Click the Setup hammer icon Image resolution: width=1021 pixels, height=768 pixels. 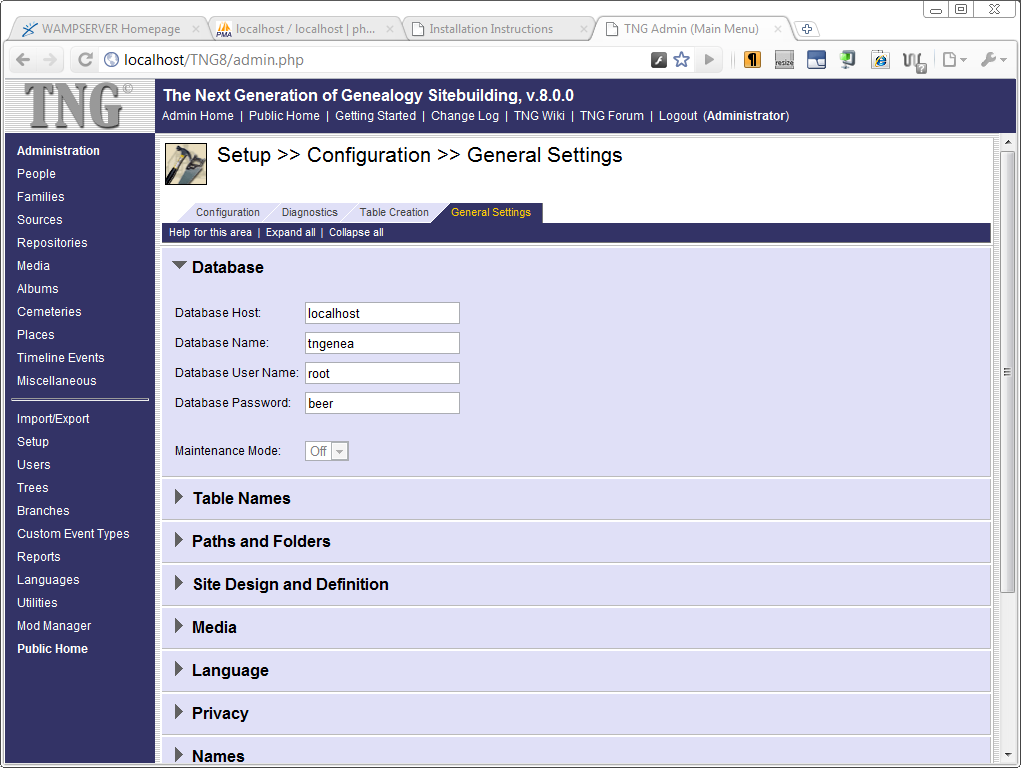(186, 164)
